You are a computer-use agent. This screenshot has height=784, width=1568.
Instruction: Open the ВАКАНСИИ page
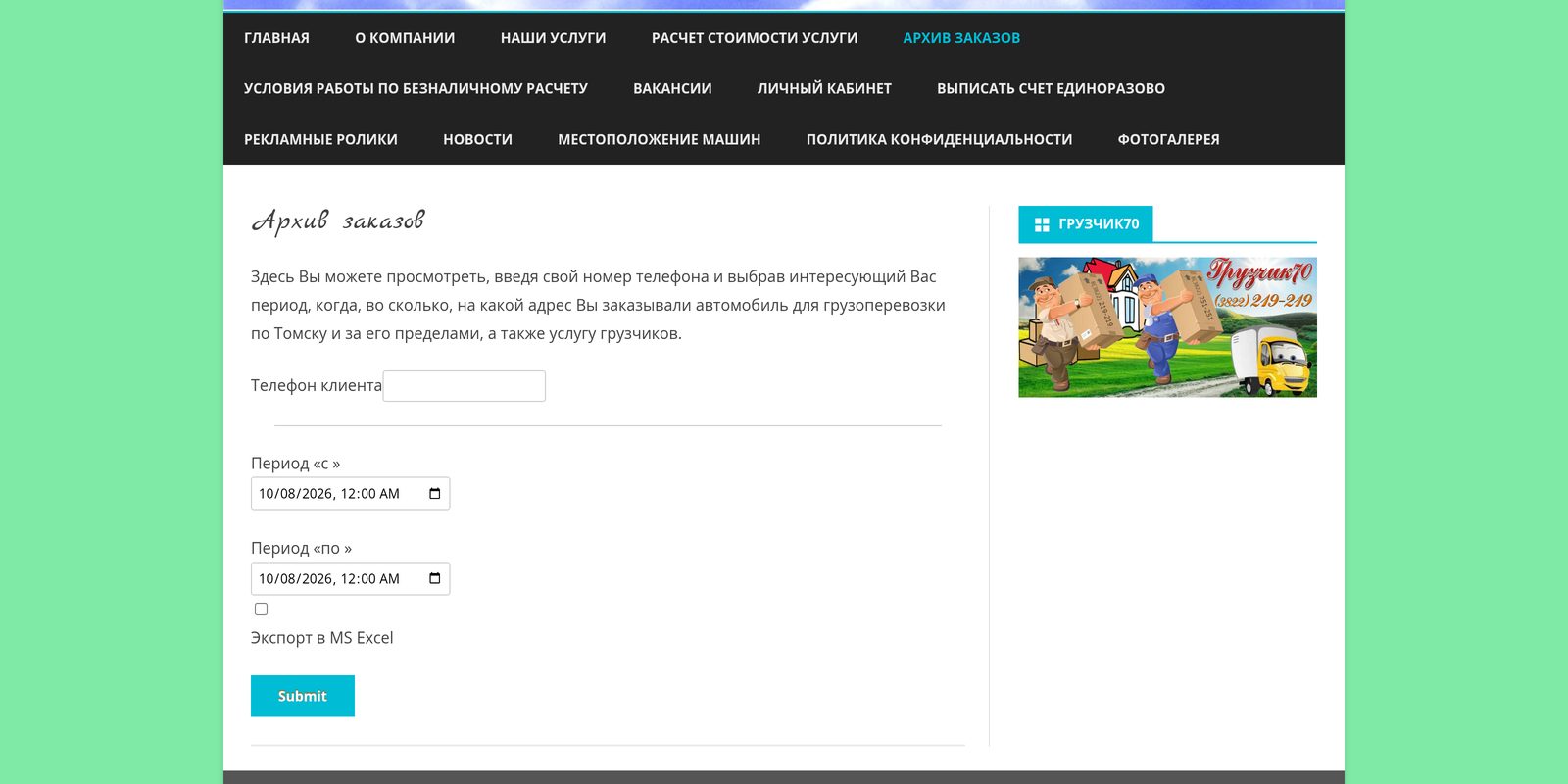(672, 88)
